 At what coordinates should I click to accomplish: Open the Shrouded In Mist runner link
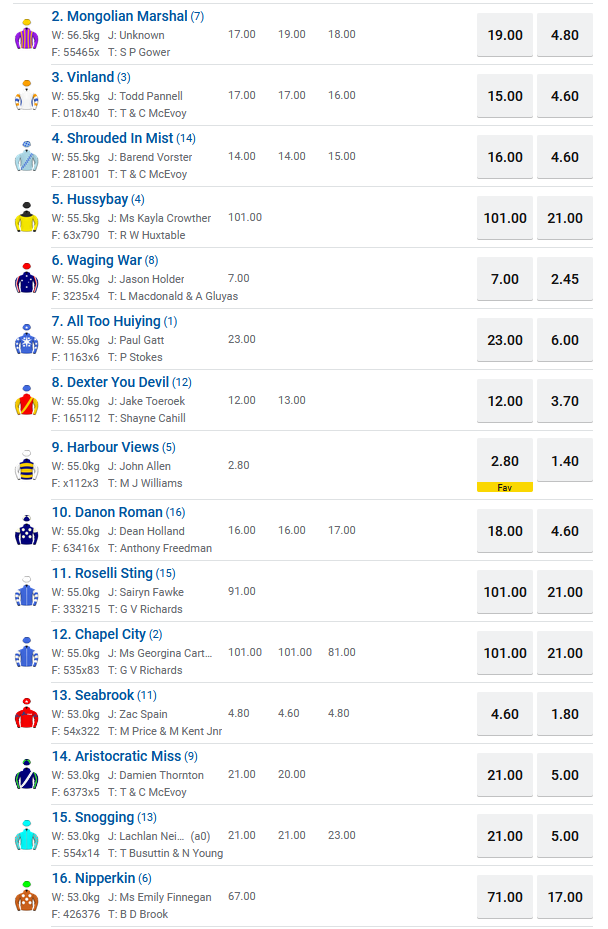pyautogui.click(x=119, y=138)
